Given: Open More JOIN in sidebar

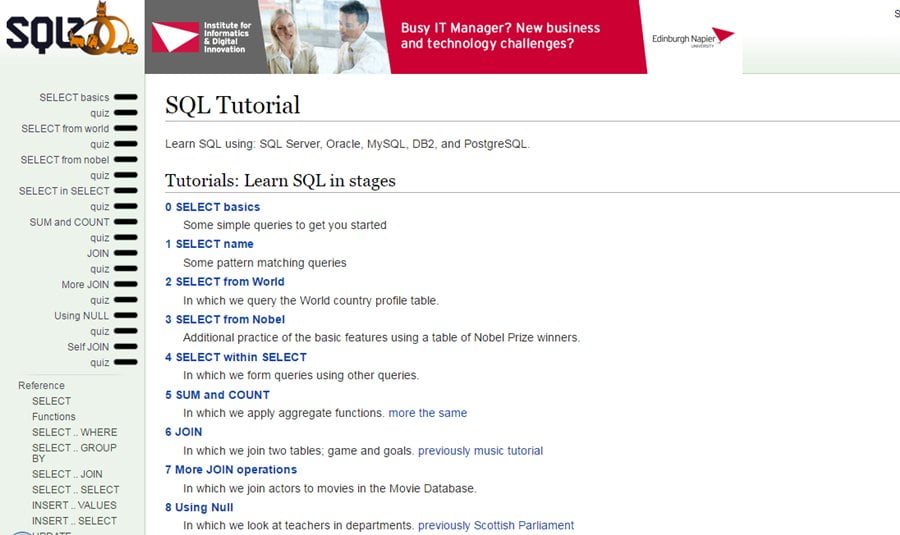Looking at the screenshot, I should click(x=85, y=285).
